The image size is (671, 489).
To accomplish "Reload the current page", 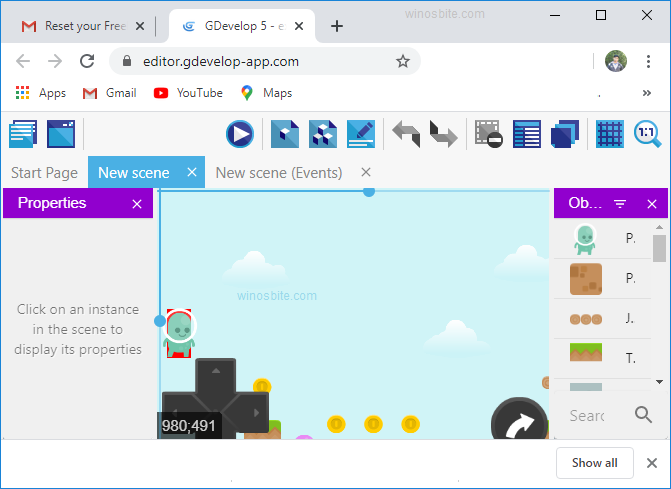I will point(87,61).
